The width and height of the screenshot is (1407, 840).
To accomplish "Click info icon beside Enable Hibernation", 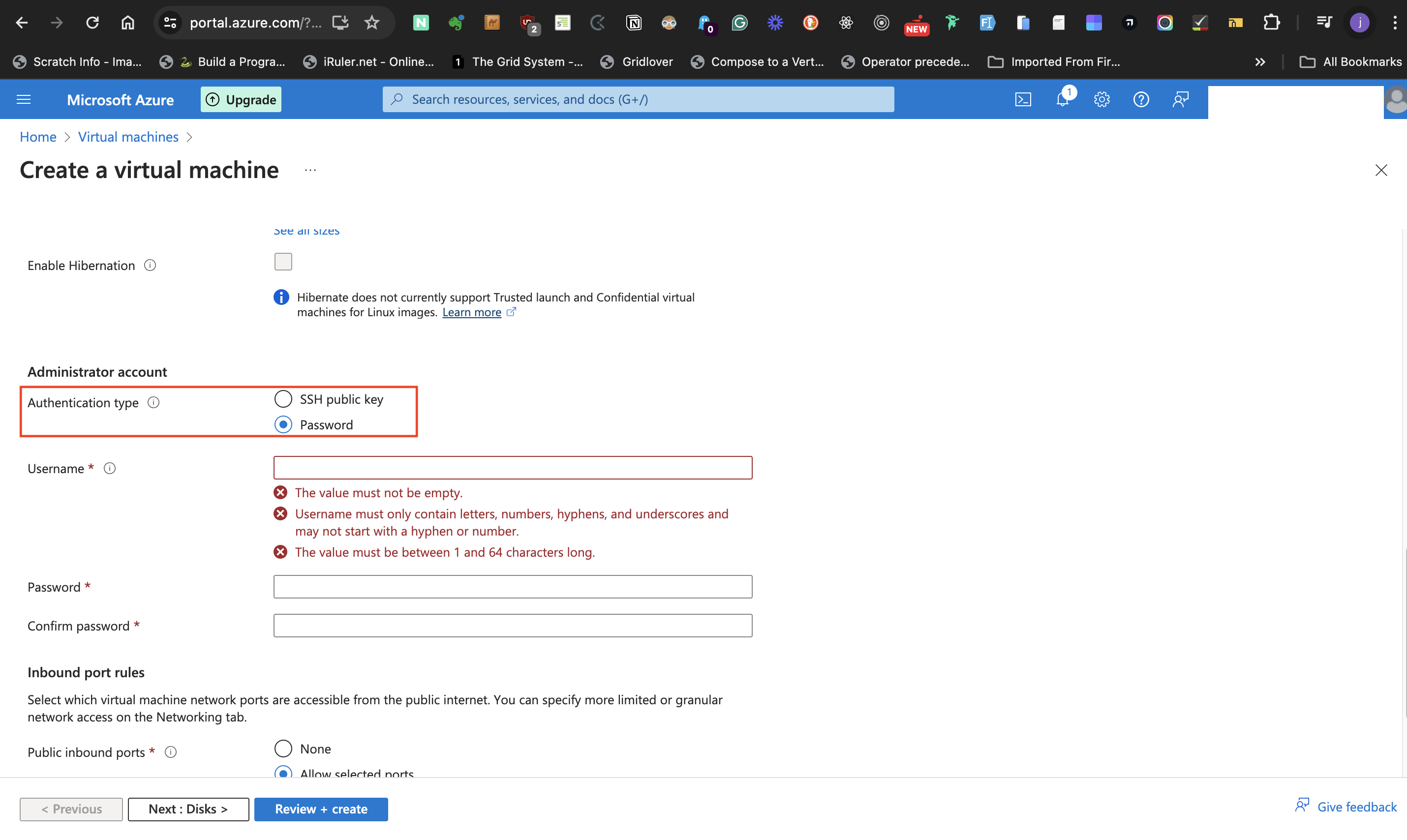I will (150, 266).
